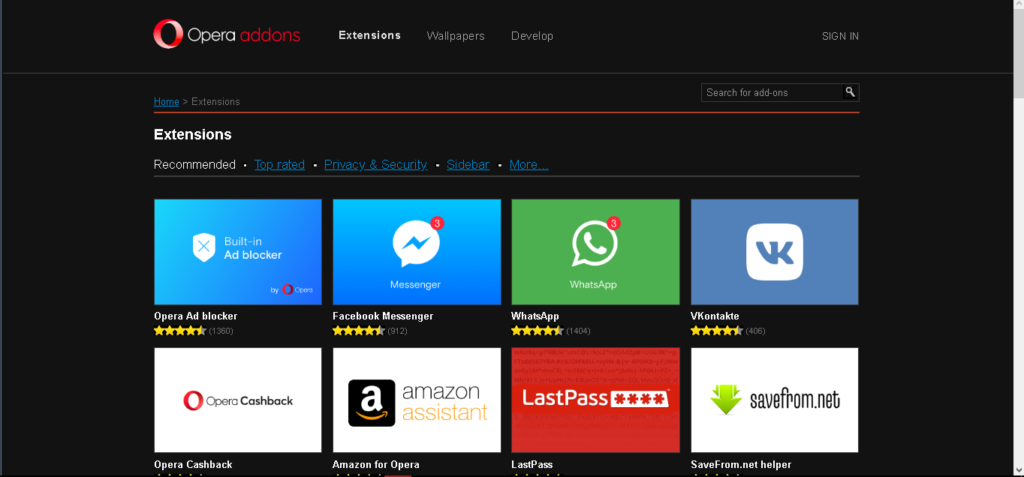Click the page scrollbar up arrow
This screenshot has height=477, width=1024.
pos(1018,5)
